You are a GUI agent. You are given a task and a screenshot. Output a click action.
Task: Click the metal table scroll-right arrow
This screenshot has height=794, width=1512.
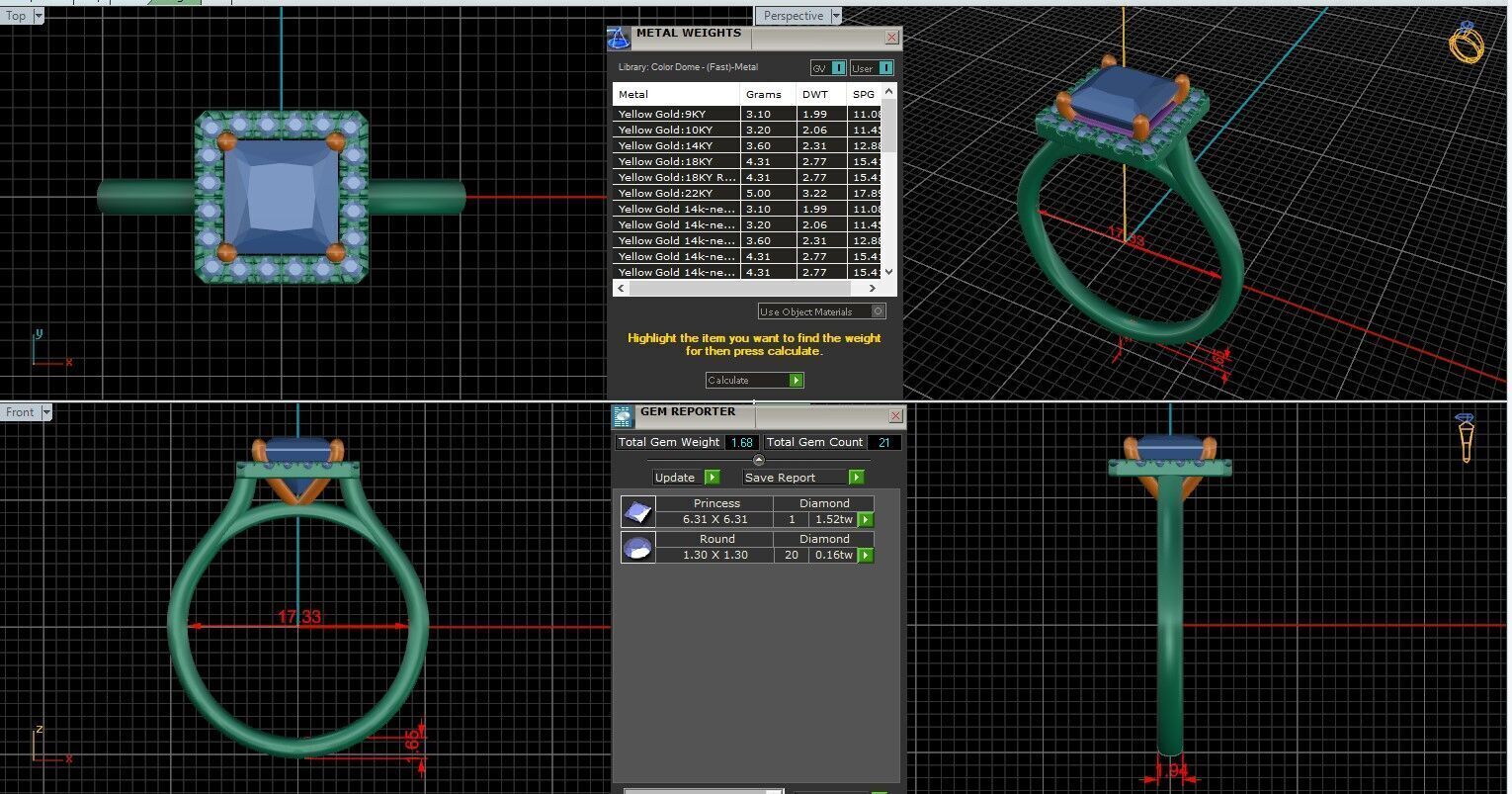pos(872,288)
